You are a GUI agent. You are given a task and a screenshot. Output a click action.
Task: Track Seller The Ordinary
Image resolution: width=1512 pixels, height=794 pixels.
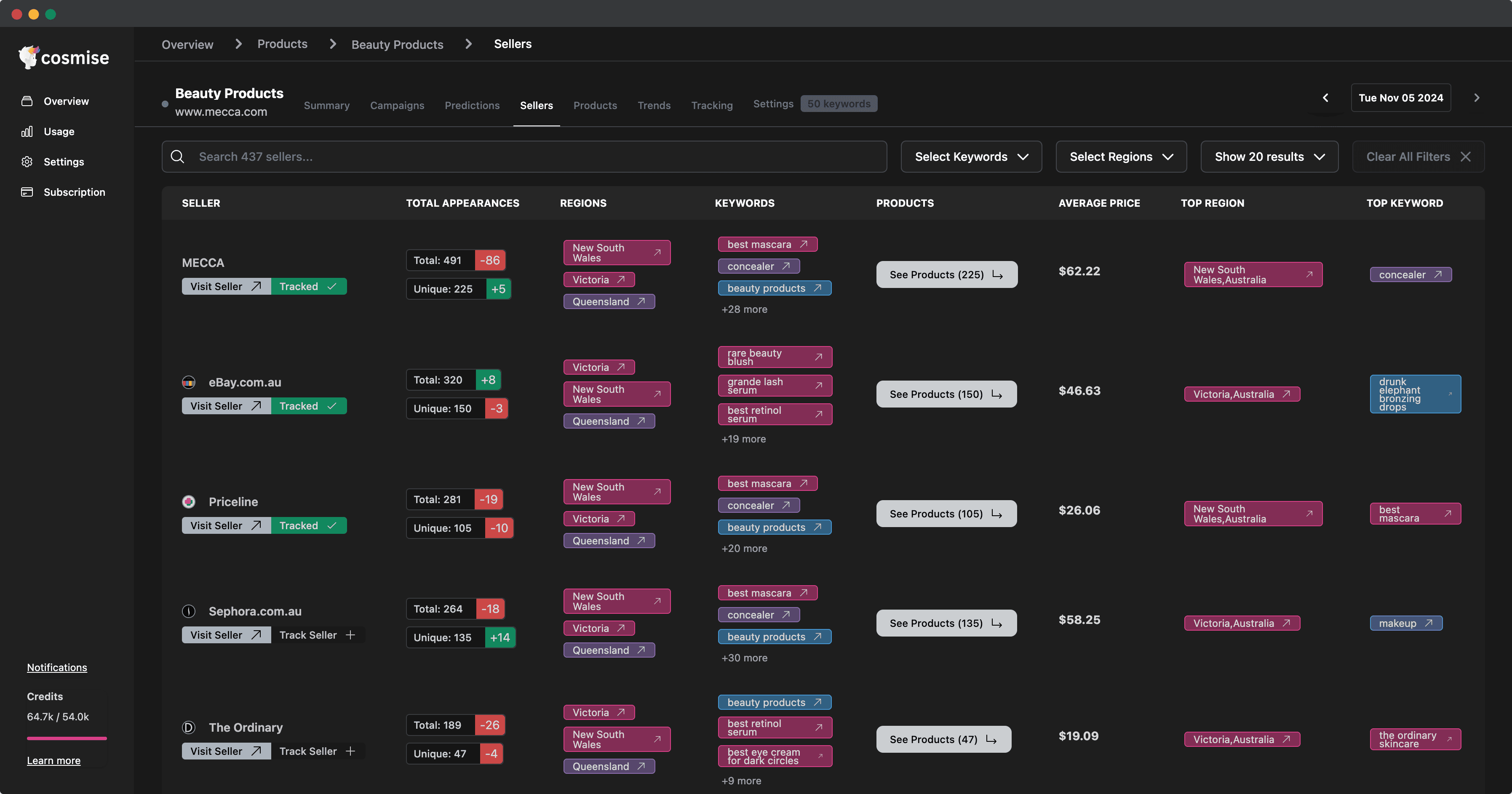318,751
